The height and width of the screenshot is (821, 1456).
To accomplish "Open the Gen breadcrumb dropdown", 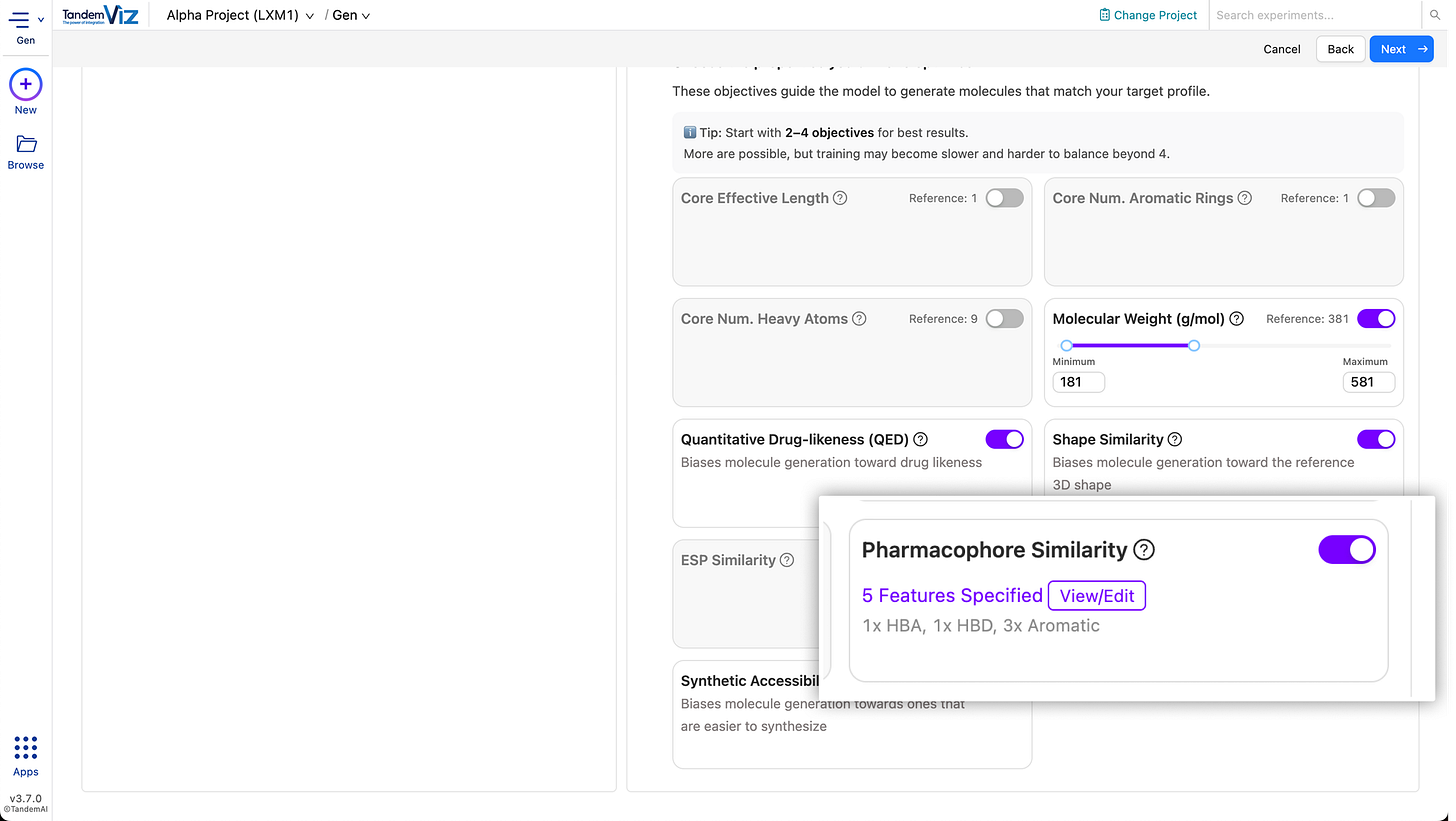I will tap(351, 15).
